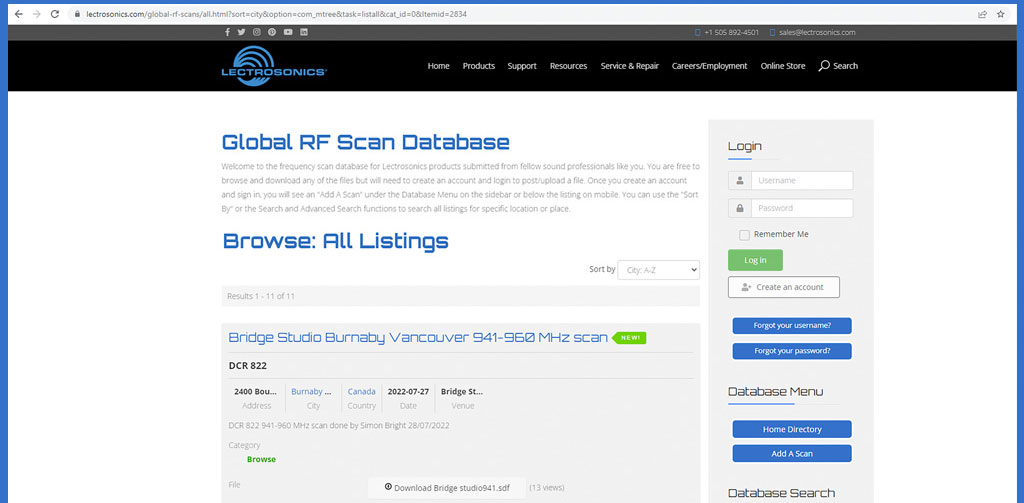Open the Online Store menu item
The image size is (1024, 503).
coord(782,65)
